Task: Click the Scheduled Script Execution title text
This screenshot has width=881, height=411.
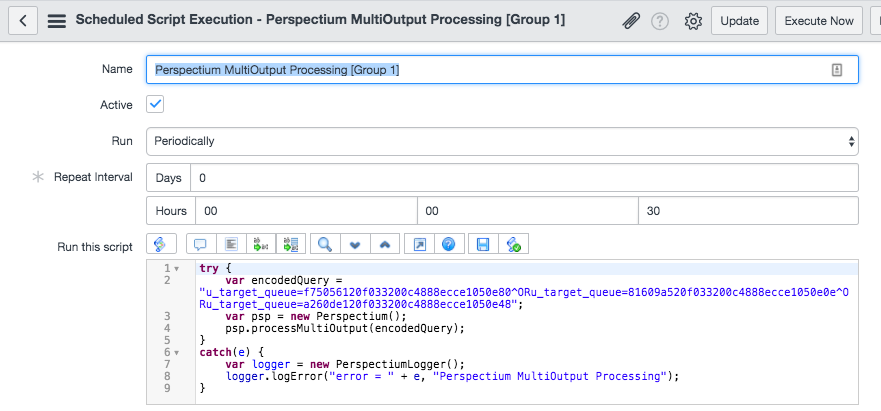Action: pos(320,20)
